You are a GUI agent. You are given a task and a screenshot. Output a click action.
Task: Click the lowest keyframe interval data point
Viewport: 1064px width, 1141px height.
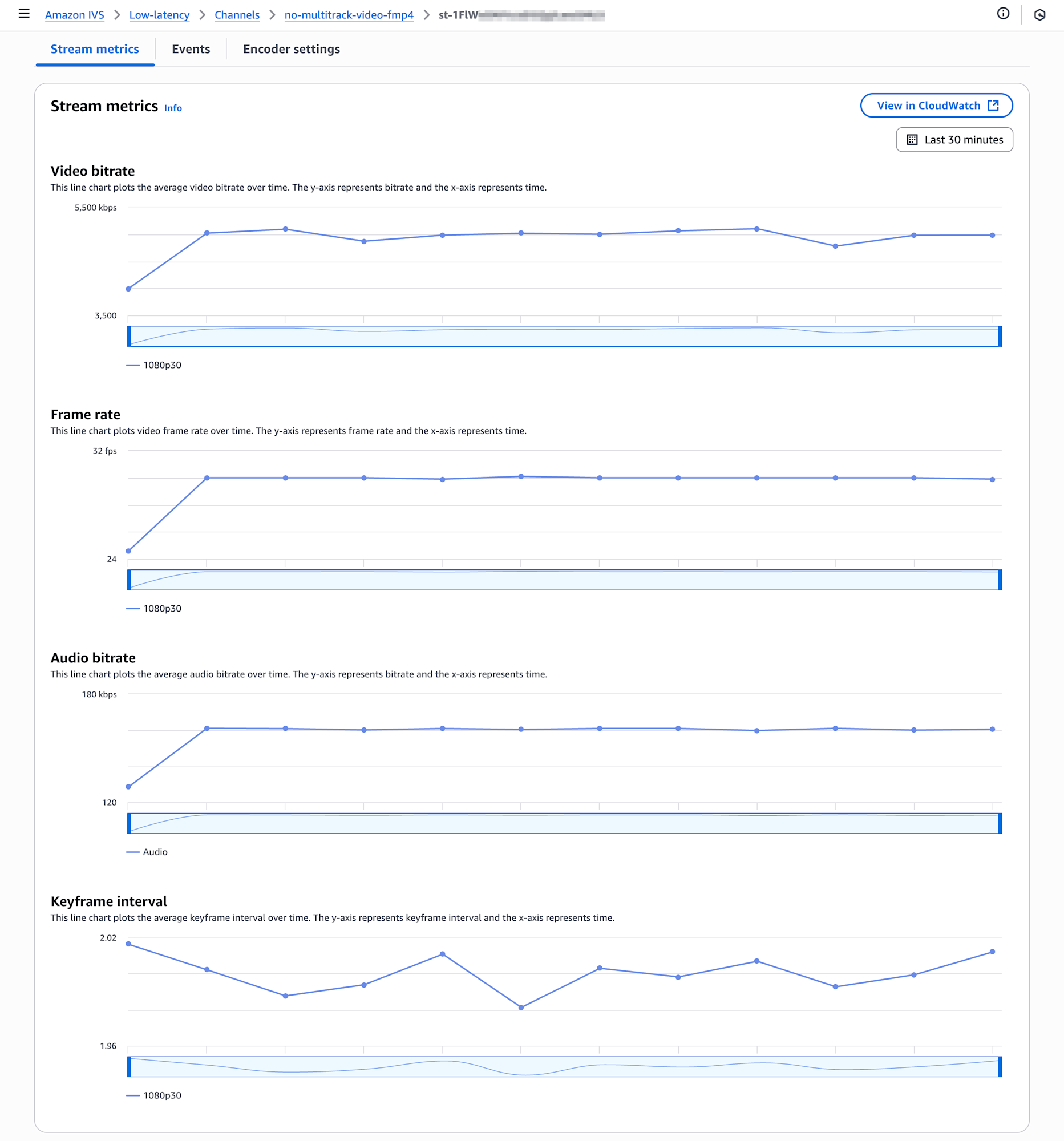[521, 1008]
